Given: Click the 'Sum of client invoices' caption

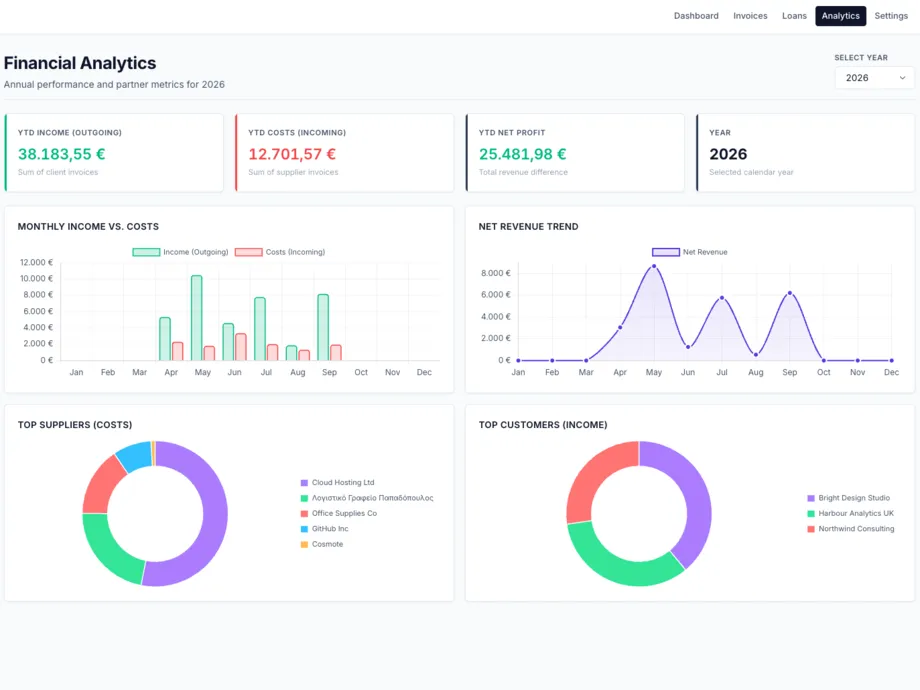Looking at the screenshot, I should pyautogui.click(x=58, y=172).
